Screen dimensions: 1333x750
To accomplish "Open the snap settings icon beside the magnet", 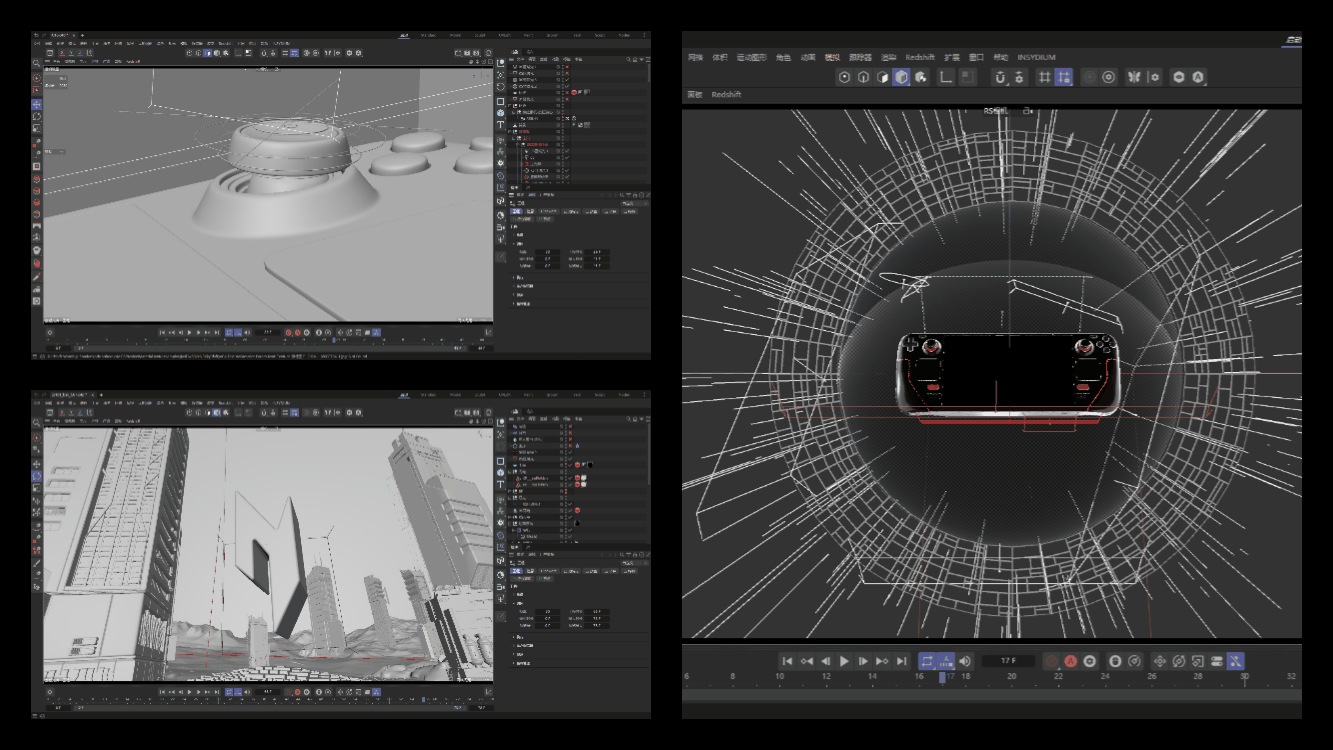I will (x=1019, y=77).
